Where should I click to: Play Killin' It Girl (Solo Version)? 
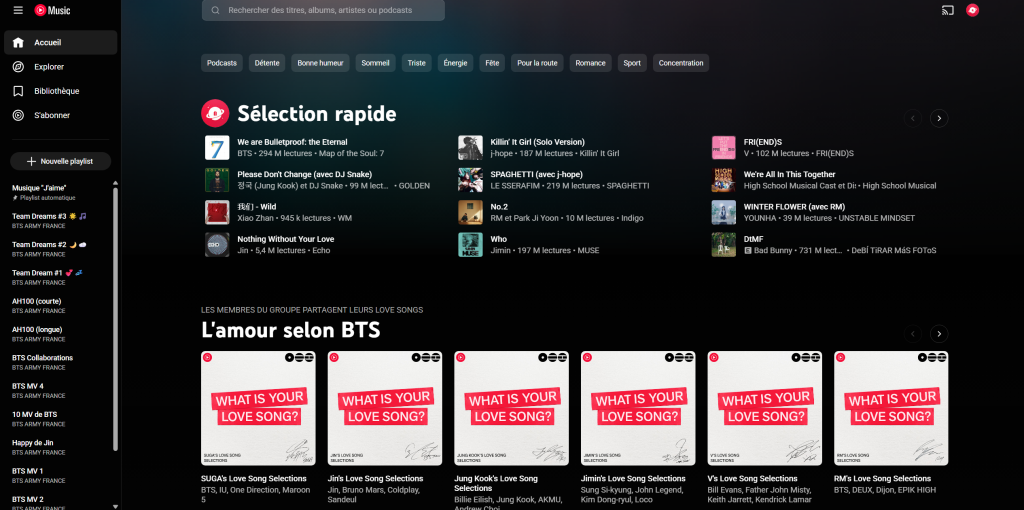click(537, 142)
